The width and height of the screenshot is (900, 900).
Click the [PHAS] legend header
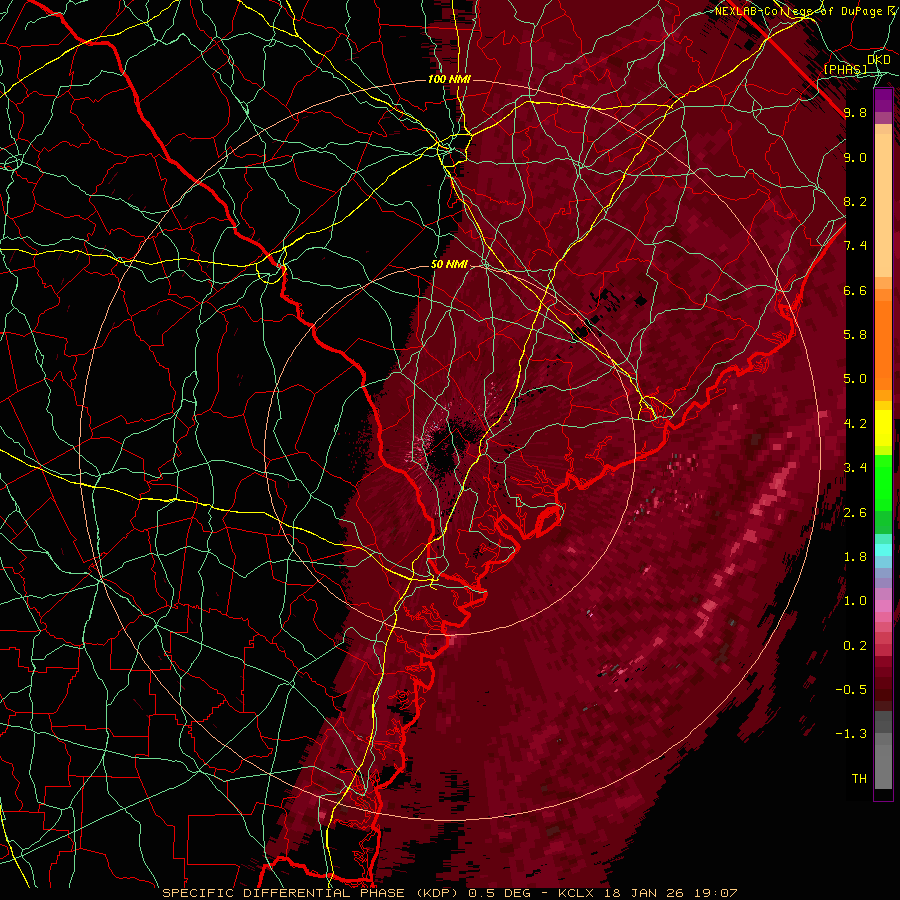pyautogui.click(x=845, y=69)
